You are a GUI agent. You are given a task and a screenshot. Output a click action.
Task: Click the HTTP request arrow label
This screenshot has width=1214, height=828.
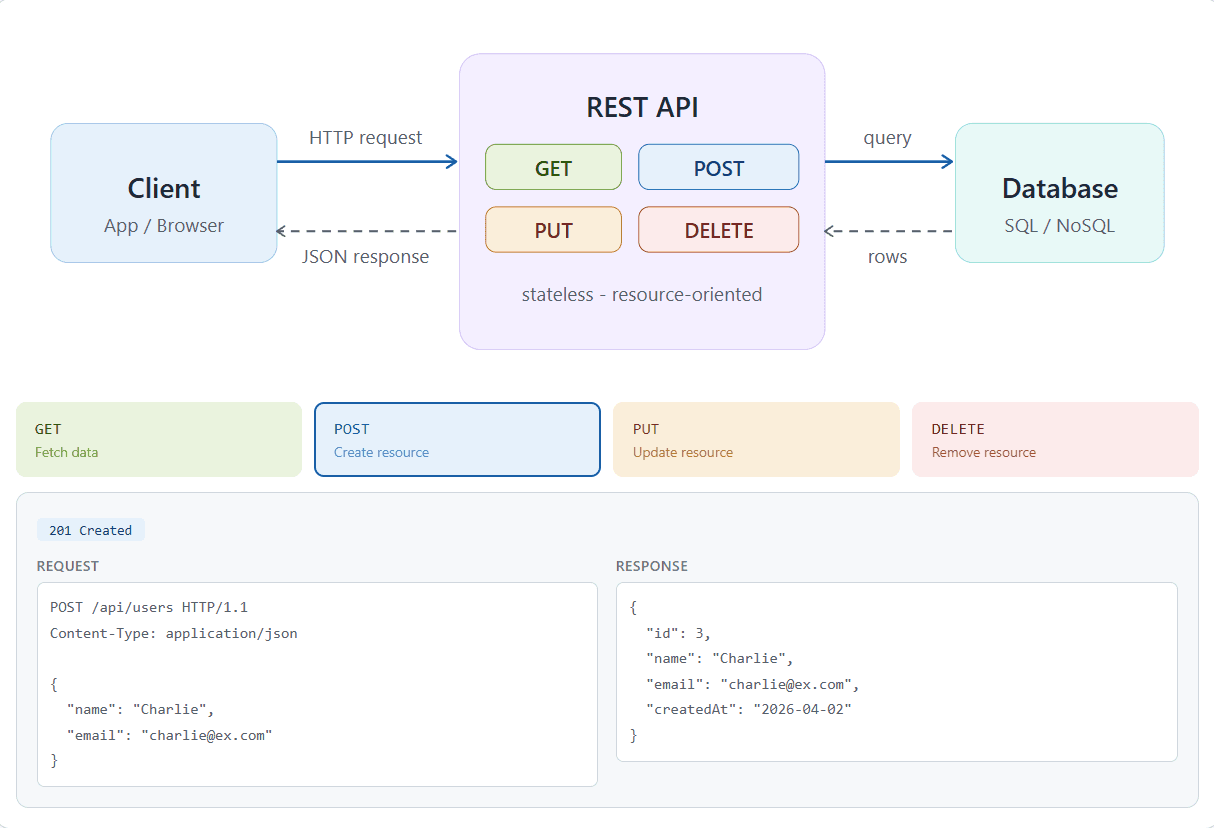tap(365, 138)
